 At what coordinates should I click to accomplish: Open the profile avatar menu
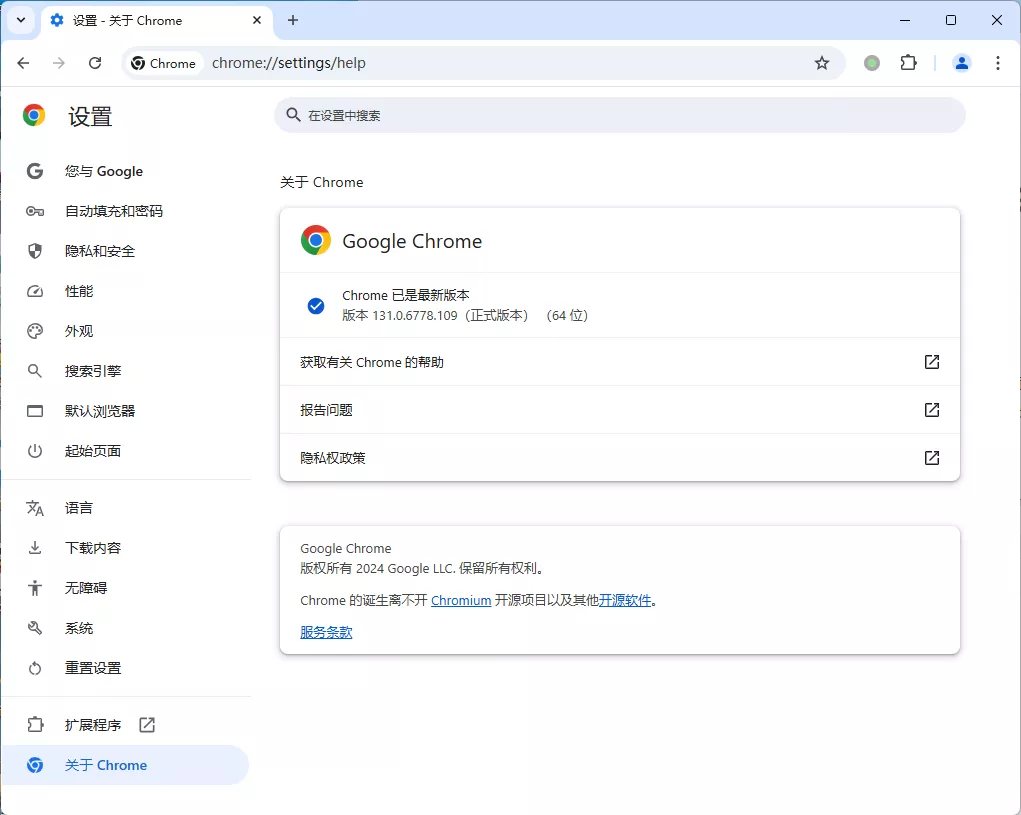tap(961, 62)
